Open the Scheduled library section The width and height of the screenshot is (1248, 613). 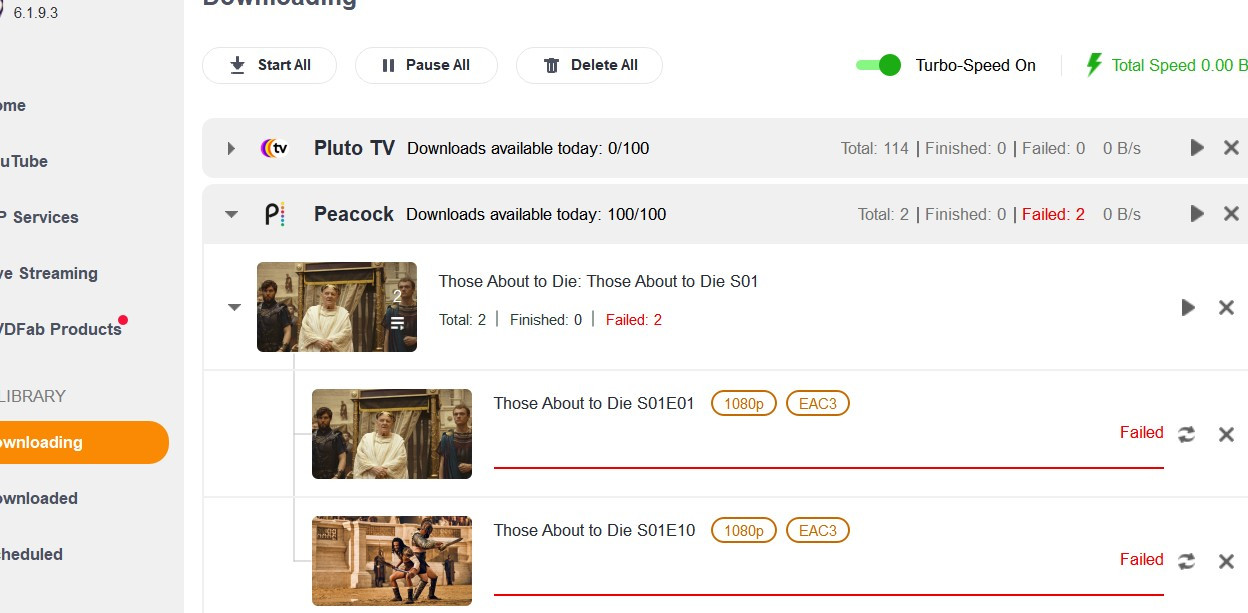(33, 554)
